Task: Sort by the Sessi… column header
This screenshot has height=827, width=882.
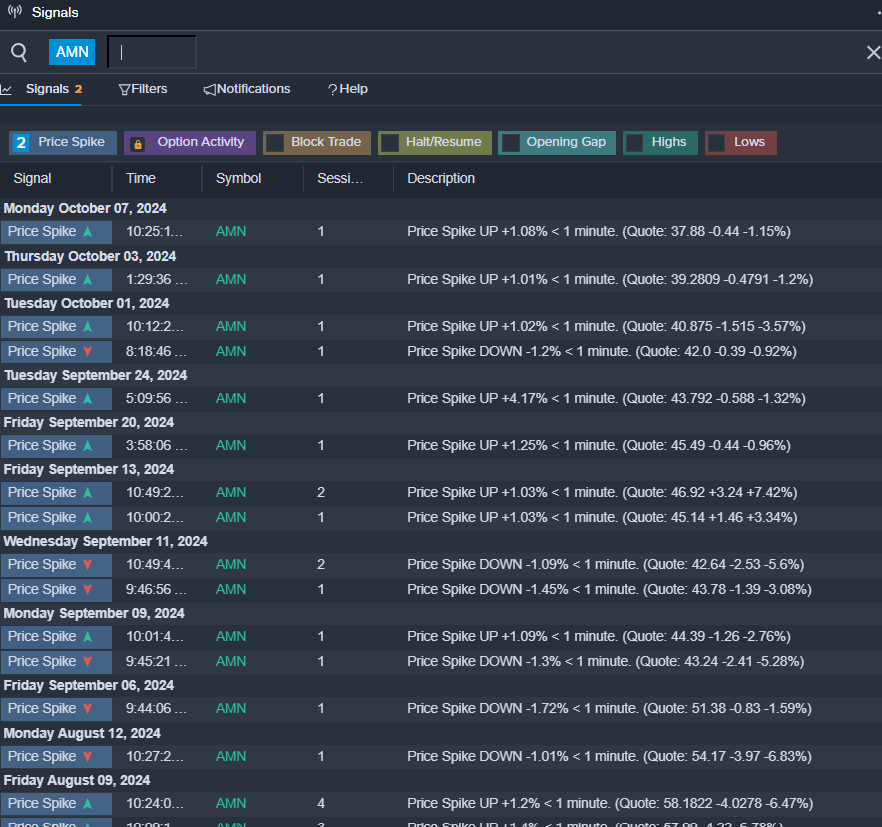Action: coord(340,178)
